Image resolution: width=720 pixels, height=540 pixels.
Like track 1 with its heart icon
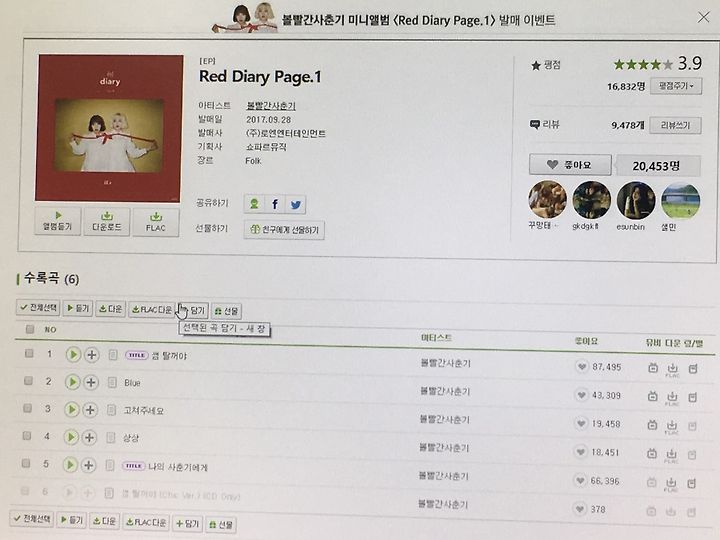click(x=582, y=366)
